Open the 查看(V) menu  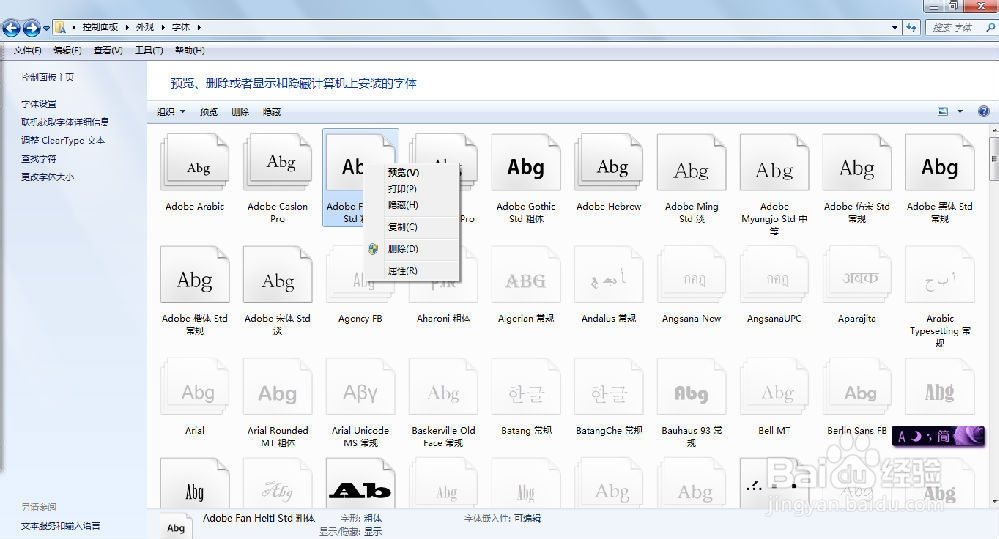108,50
